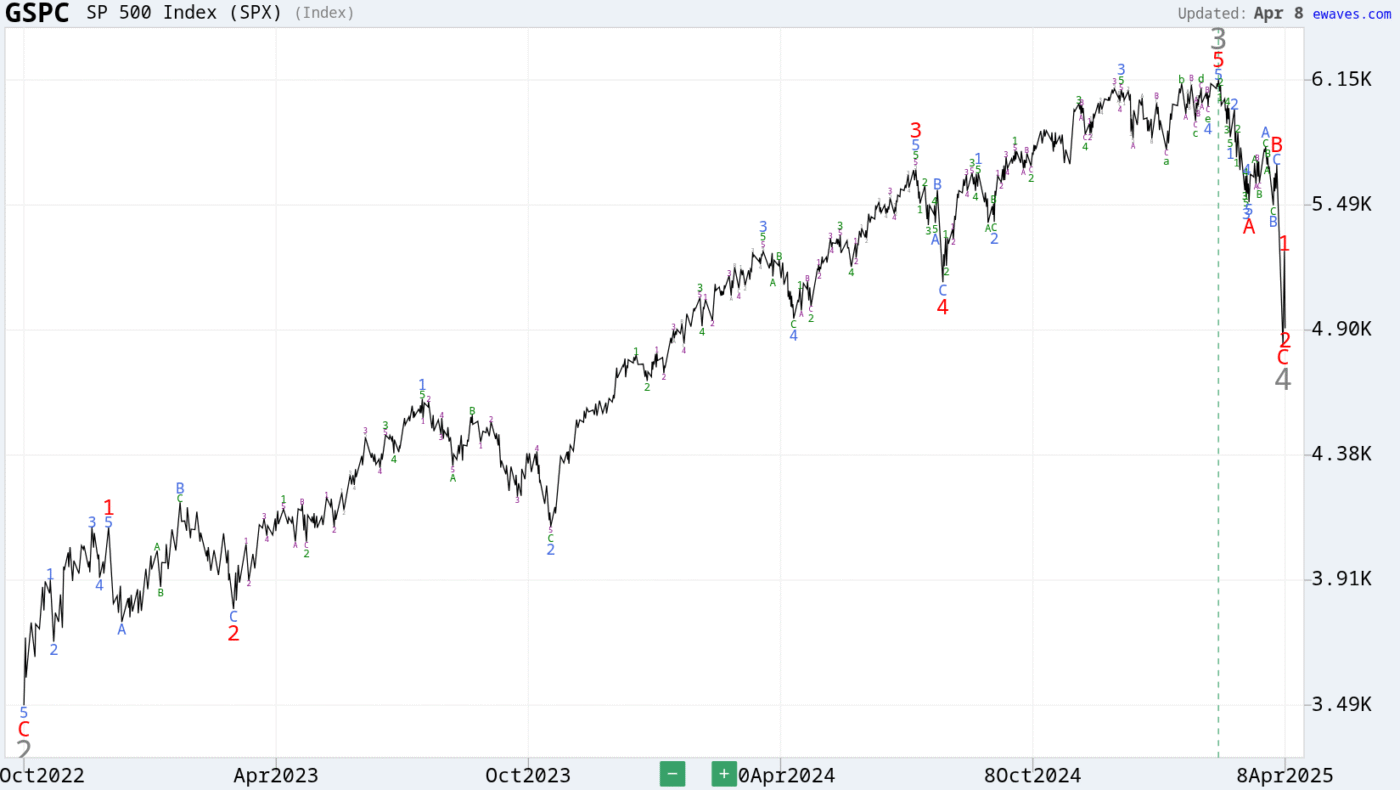Viewport: 1400px width, 790px height.
Task: Select the red wave A label
Action: coord(1248,227)
